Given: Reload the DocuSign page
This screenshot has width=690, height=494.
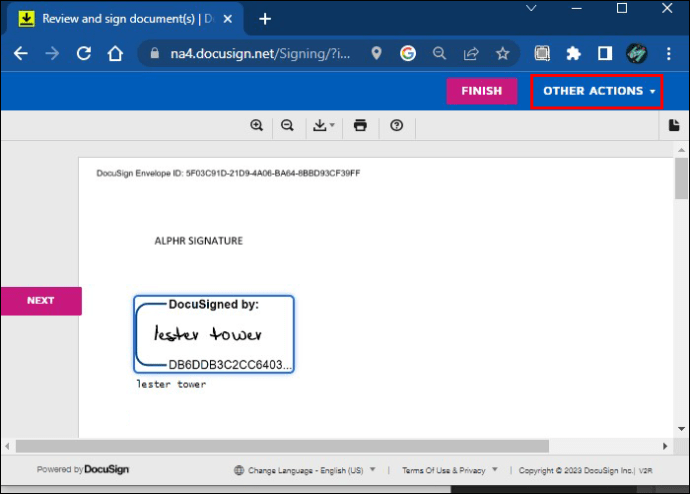Looking at the screenshot, I should (x=84, y=54).
